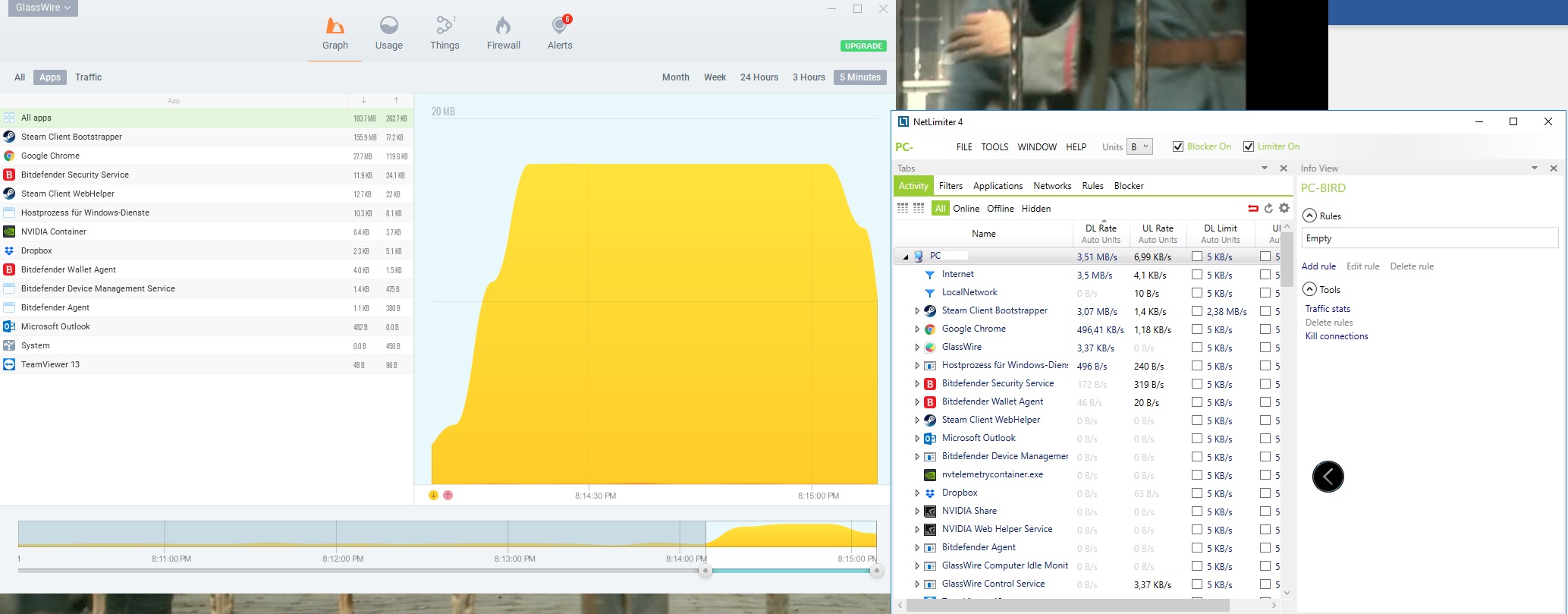This screenshot has height=614, width=1568.
Task: Click the Empty rules list field
Action: coord(1430,238)
